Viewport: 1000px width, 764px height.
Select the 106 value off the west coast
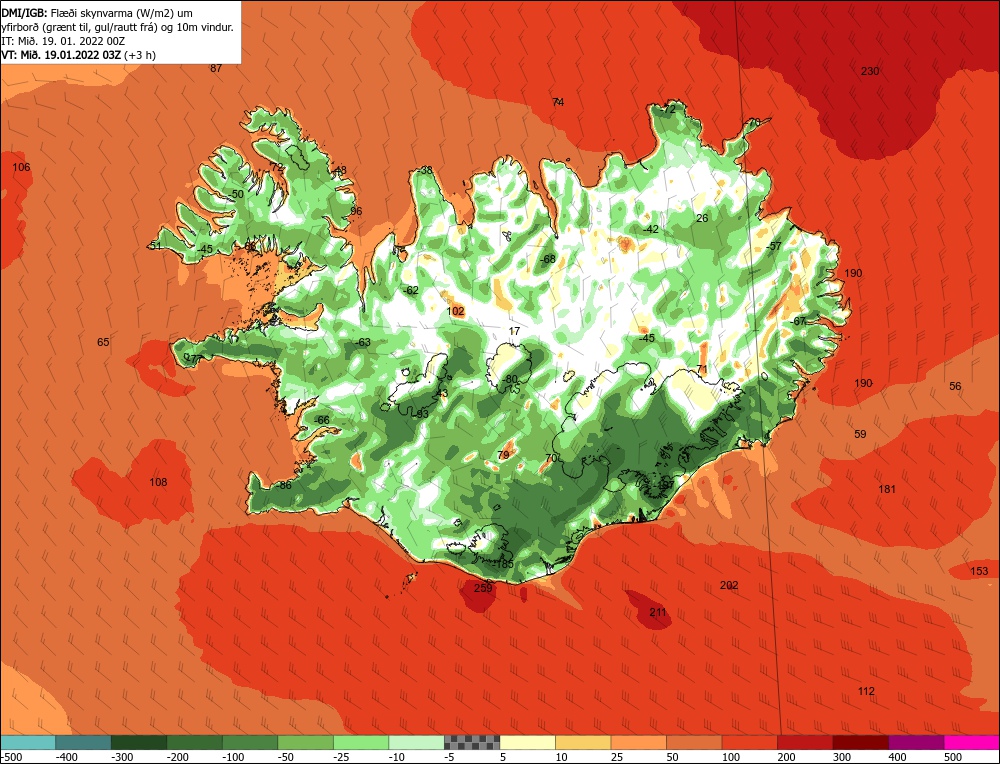click(x=21, y=167)
